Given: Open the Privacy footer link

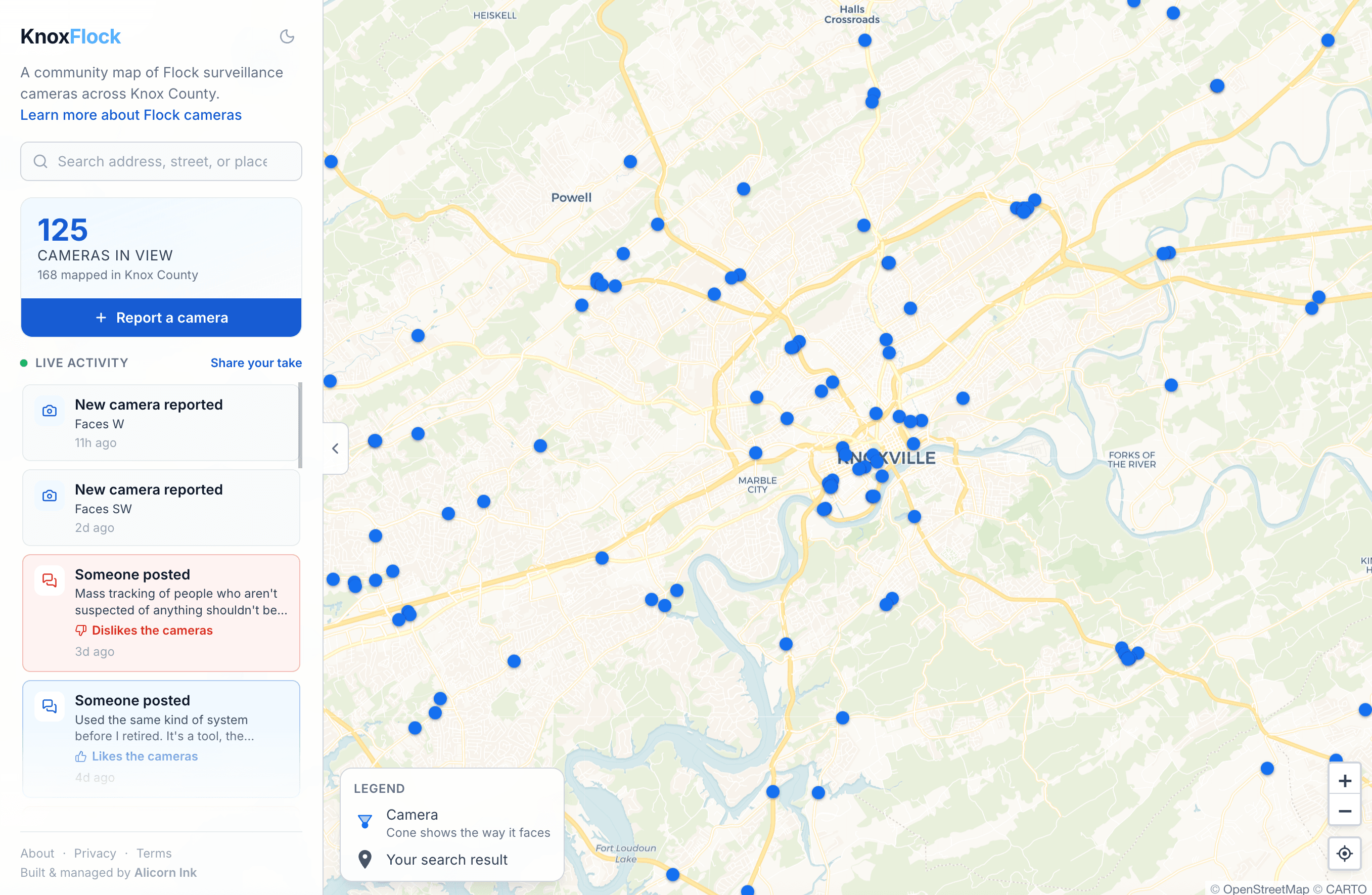Looking at the screenshot, I should pyautogui.click(x=95, y=853).
